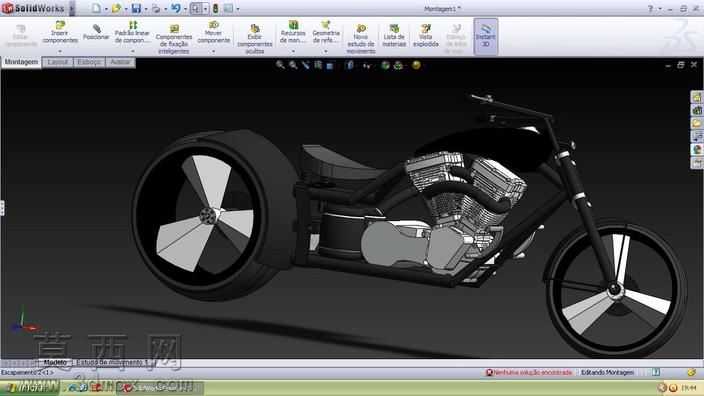Click Novo estudo de movimento tool
This screenshot has height=396, width=704.
pyautogui.click(x=361, y=39)
